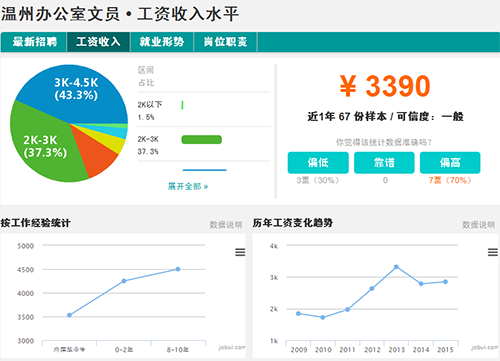Select the 2013 peak data point
500x361 pixels.
396,267
